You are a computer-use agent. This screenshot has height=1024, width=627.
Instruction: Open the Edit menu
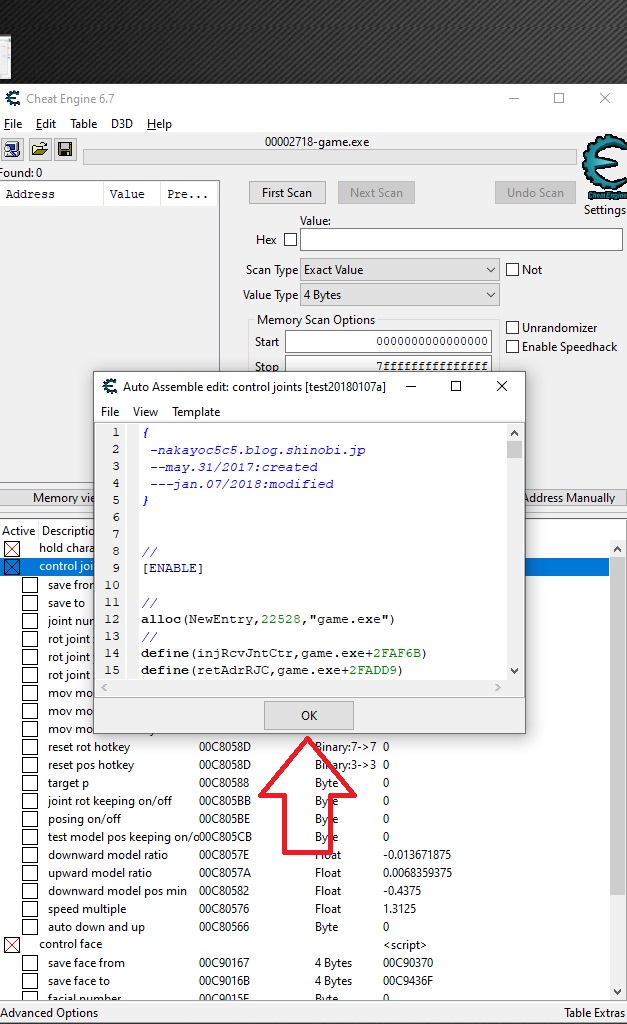46,123
